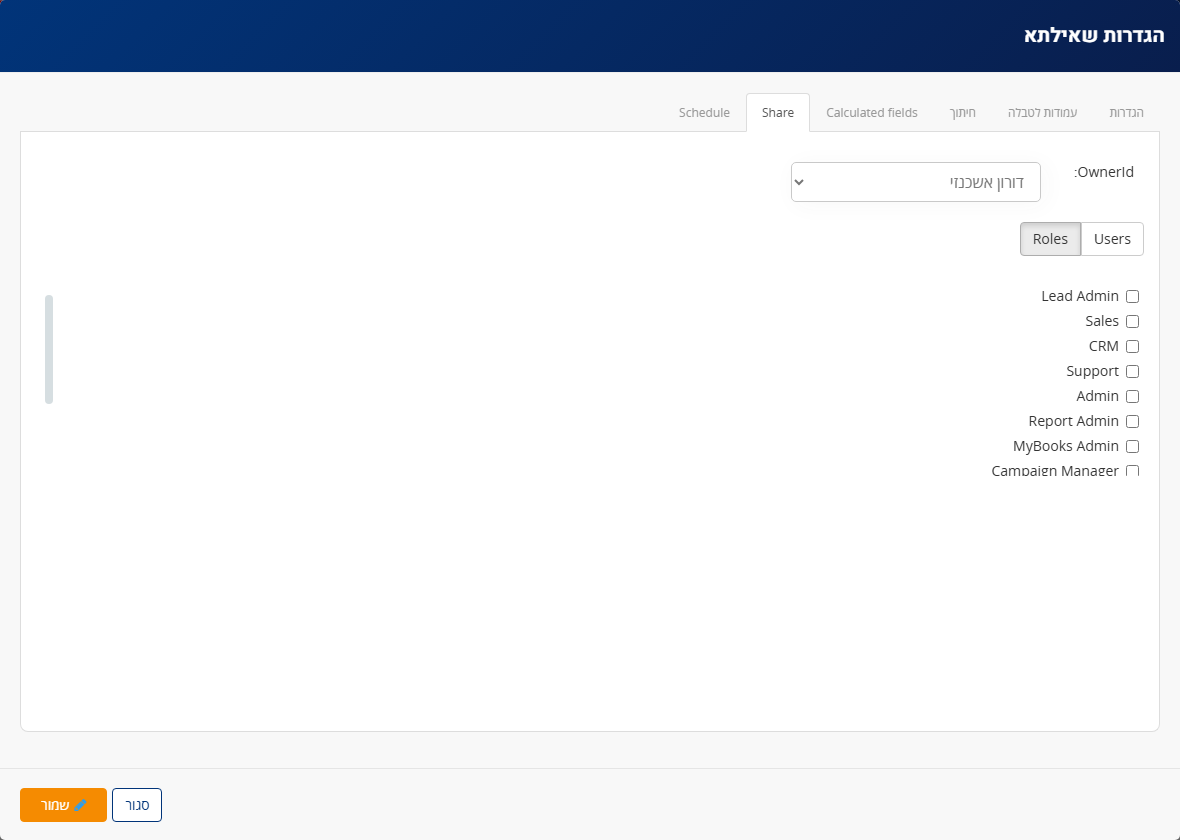This screenshot has width=1180, height=840.
Task: Toggle the Support role checkbox
Action: (x=1133, y=371)
